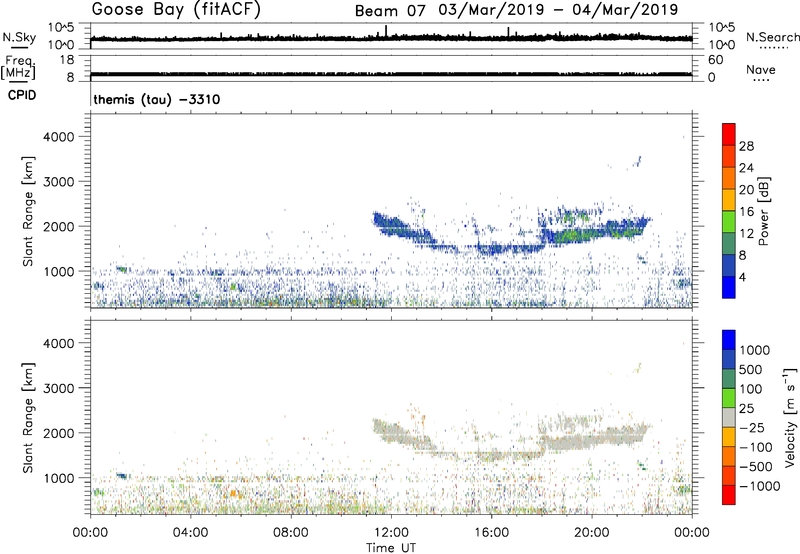This screenshot has height=554, width=800.
Task: Click the 'N.Search' legend label
Action: click(x=772, y=37)
